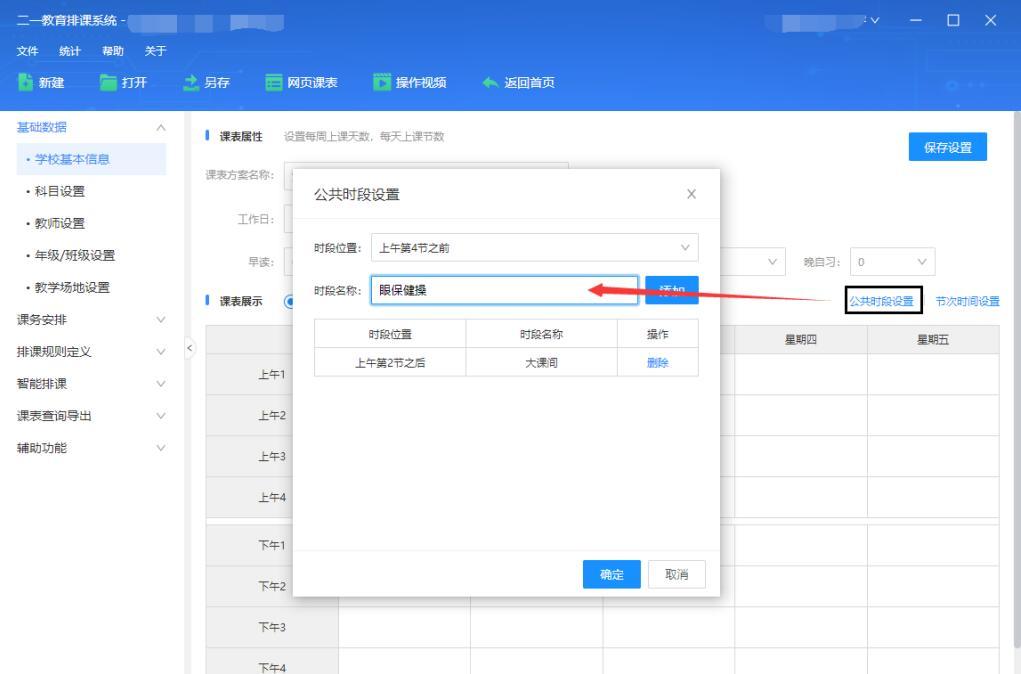Collapse the 基础数据 section
Image resolution: width=1021 pixels, height=674 pixels.
point(161,127)
